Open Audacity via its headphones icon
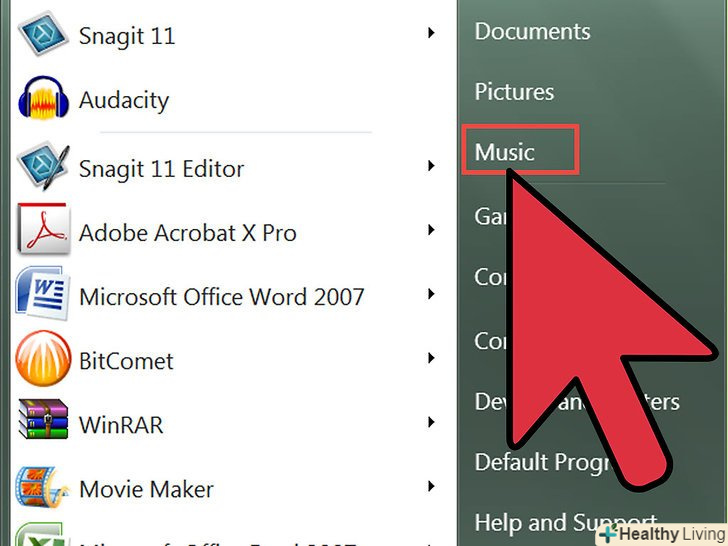The height and width of the screenshot is (546, 728). [x=43, y=100]
